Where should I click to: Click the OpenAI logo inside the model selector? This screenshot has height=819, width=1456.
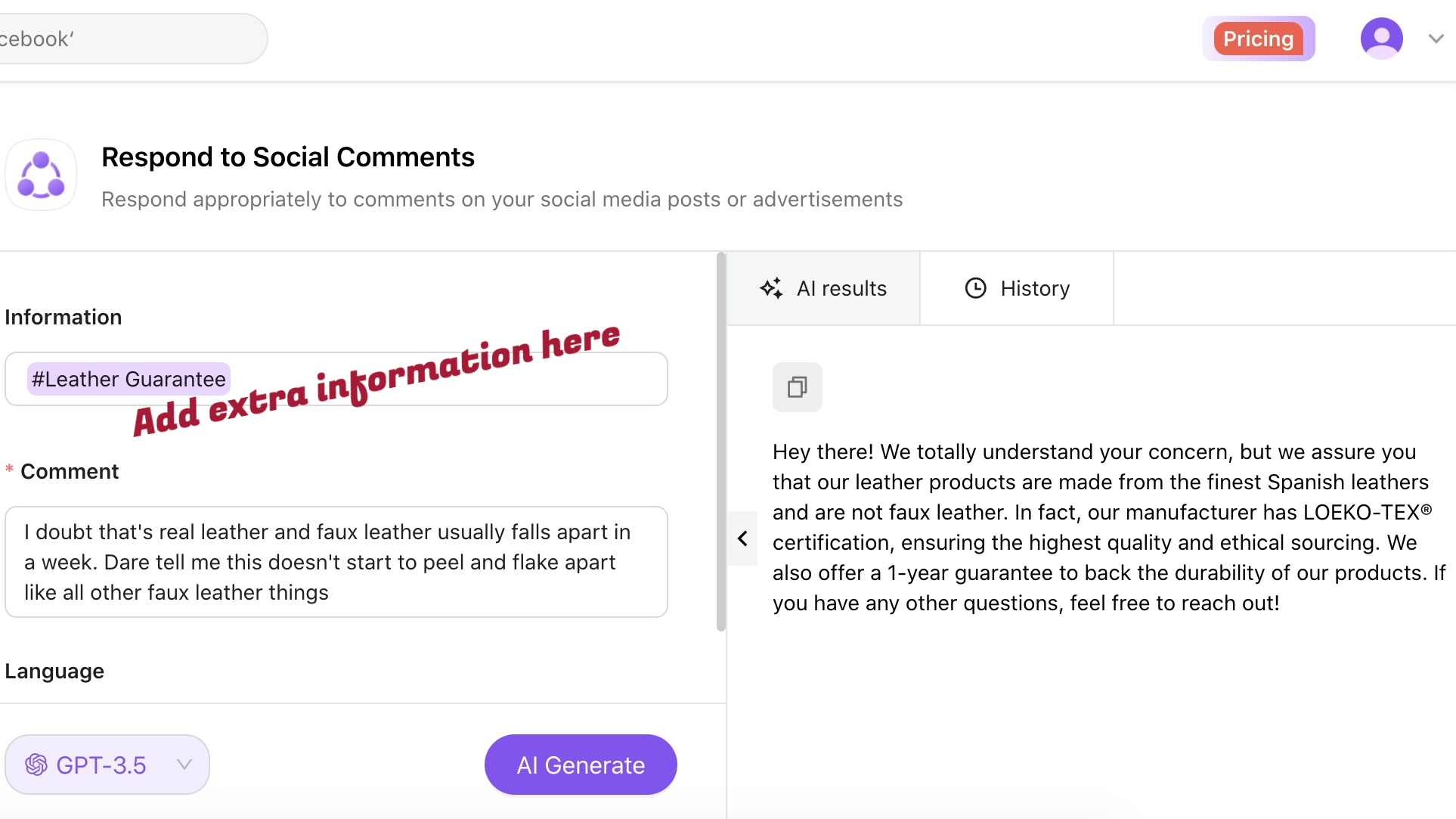36,765
